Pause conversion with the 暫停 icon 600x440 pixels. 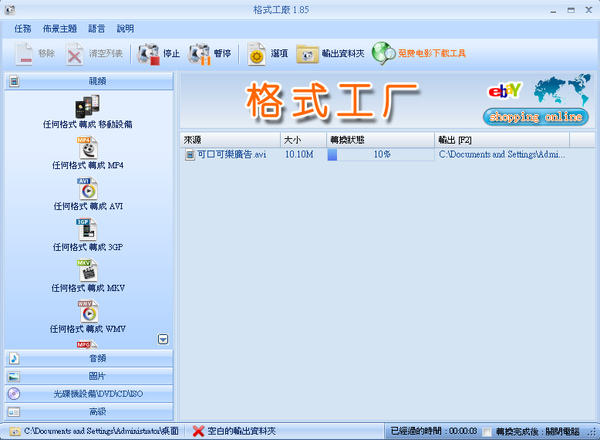pyautogui.click(x=199, y=54)
